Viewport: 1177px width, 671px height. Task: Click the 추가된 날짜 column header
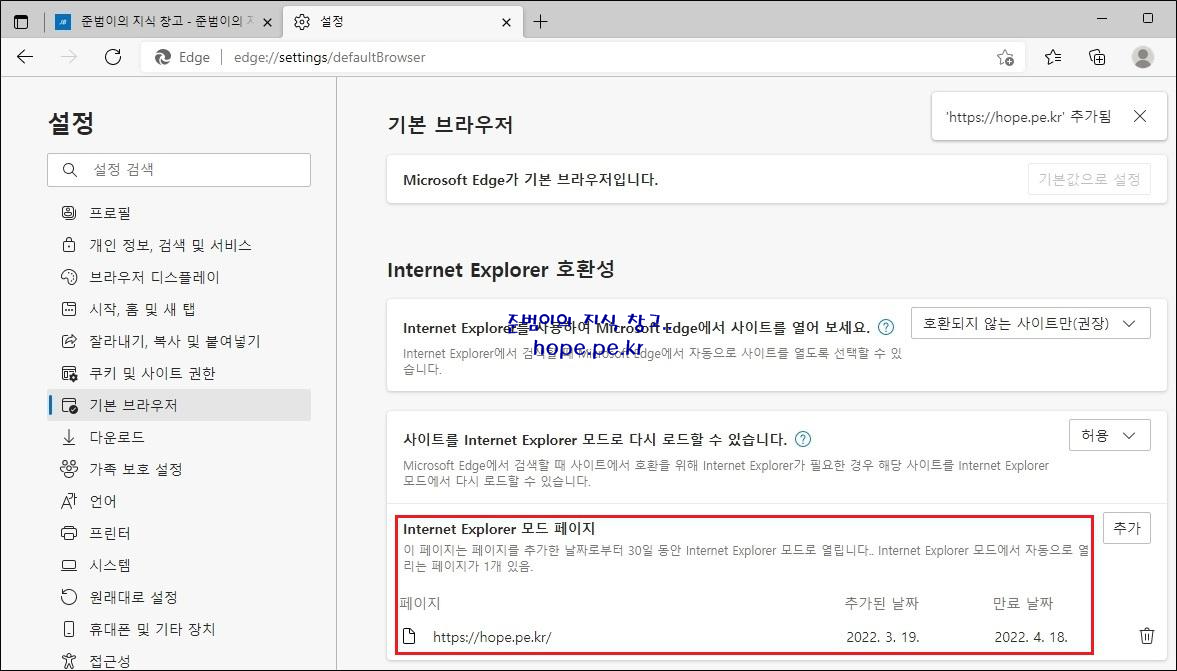click(881, 603)
